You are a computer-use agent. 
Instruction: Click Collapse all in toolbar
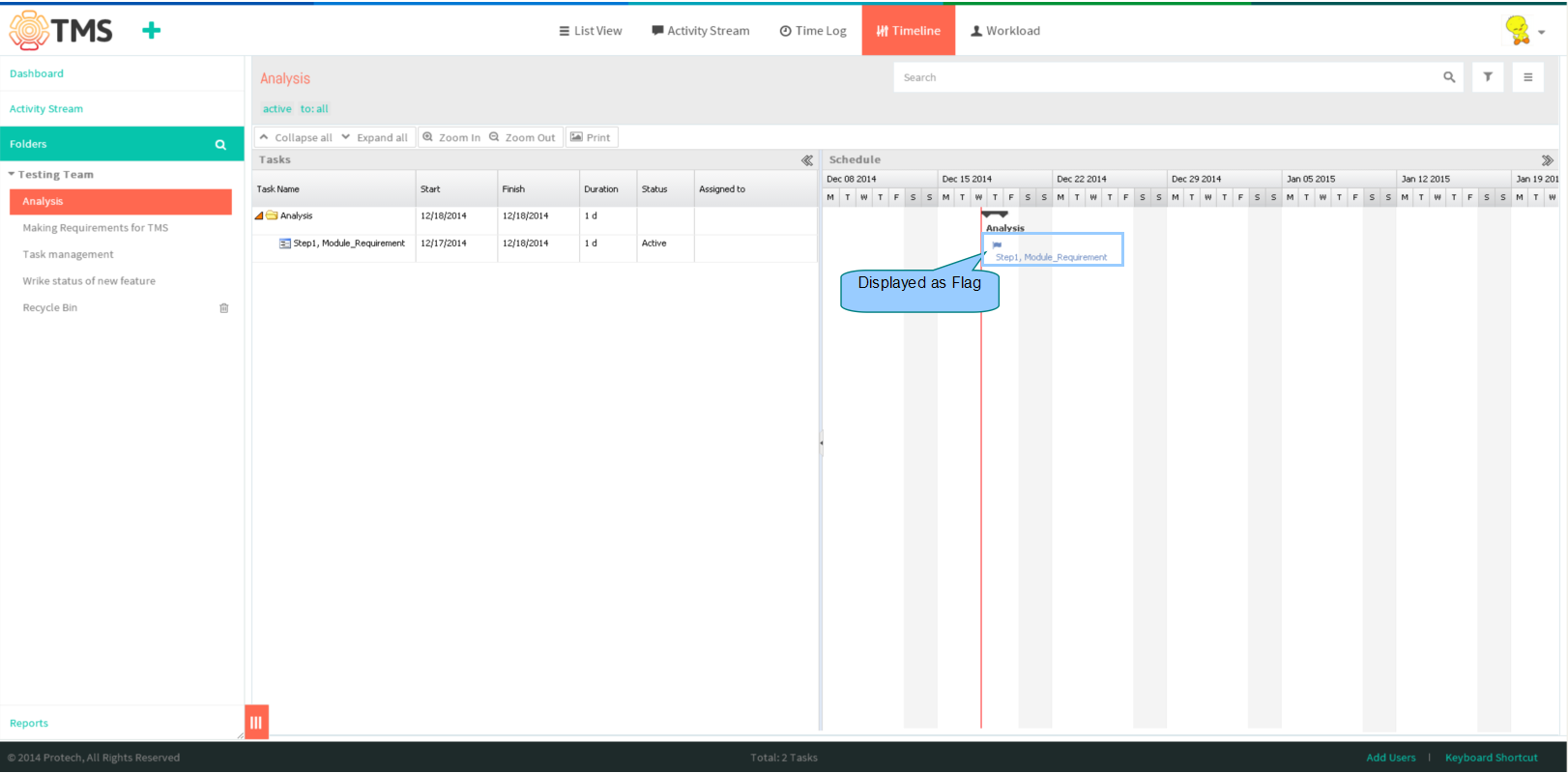click(x=296, y=137)
